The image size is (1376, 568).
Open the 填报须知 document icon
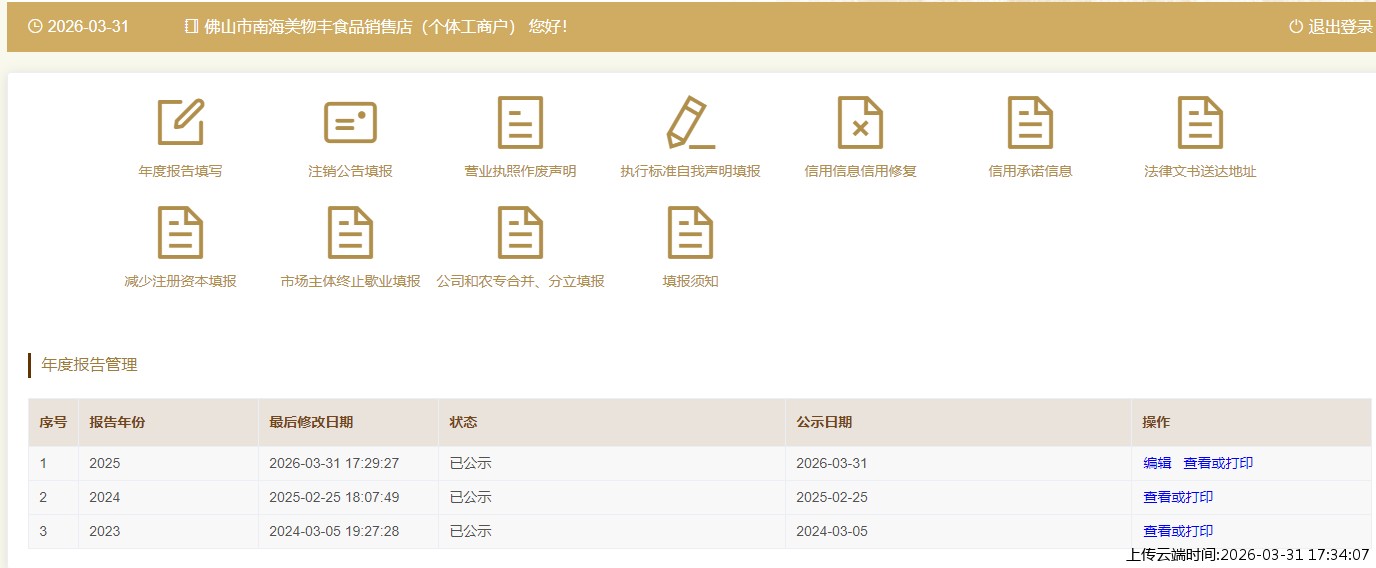pyautogui.click(x=690, y=232)
